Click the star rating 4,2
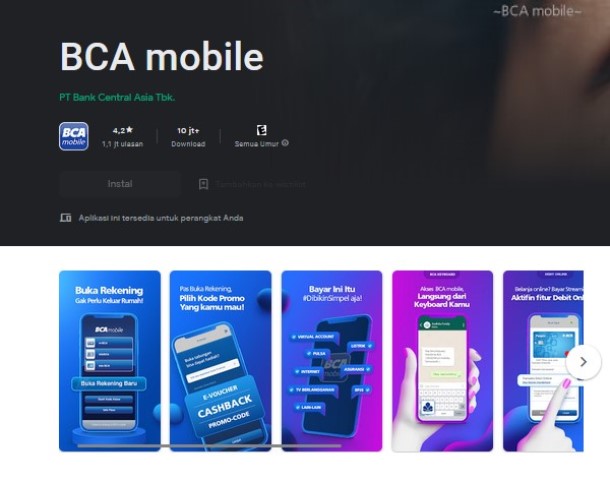Viewport: 610px width, 480px height. tap(123, 130)
